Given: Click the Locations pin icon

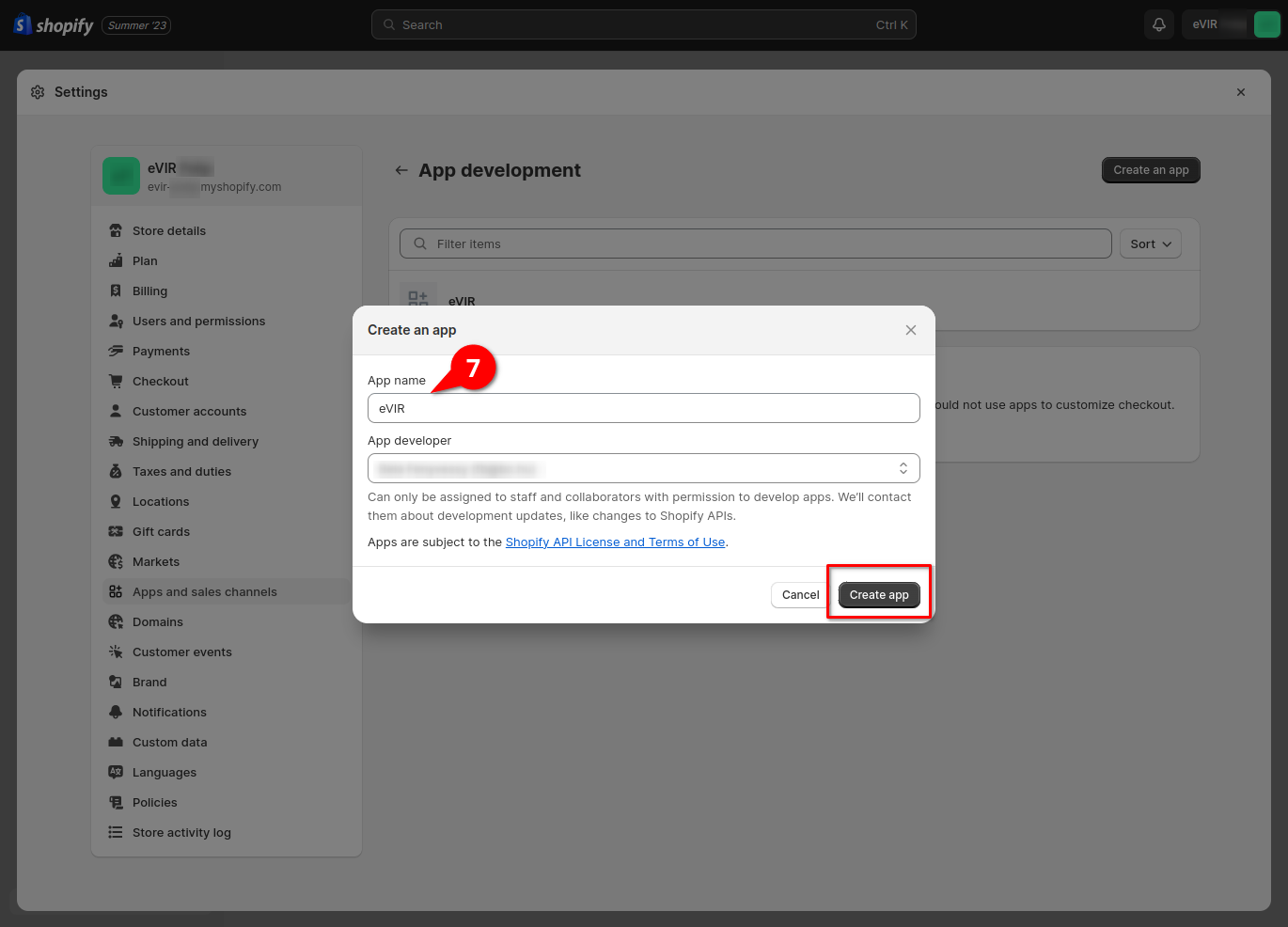Looking at the screenshot, I should pos(116,501).
